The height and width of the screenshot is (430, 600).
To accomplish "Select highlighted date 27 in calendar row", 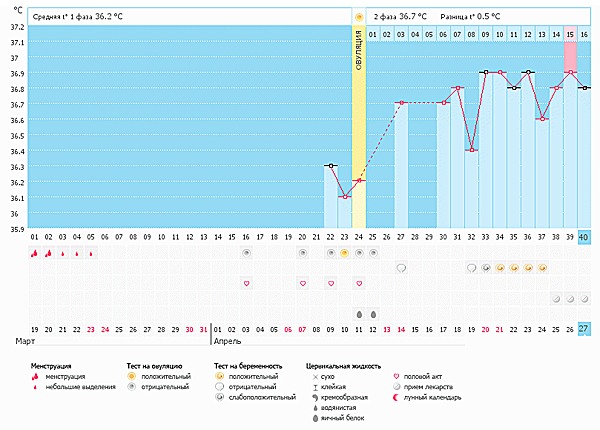I will (x=585, y=329).
